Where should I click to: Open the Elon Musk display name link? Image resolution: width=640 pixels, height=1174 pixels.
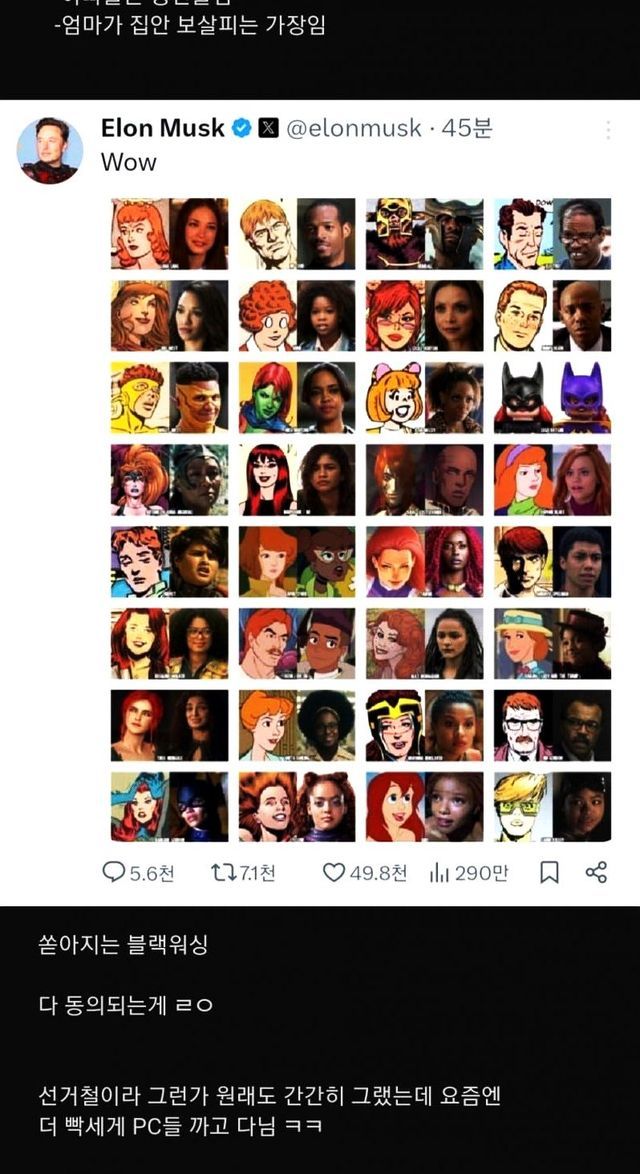click(x=162, y=128)
